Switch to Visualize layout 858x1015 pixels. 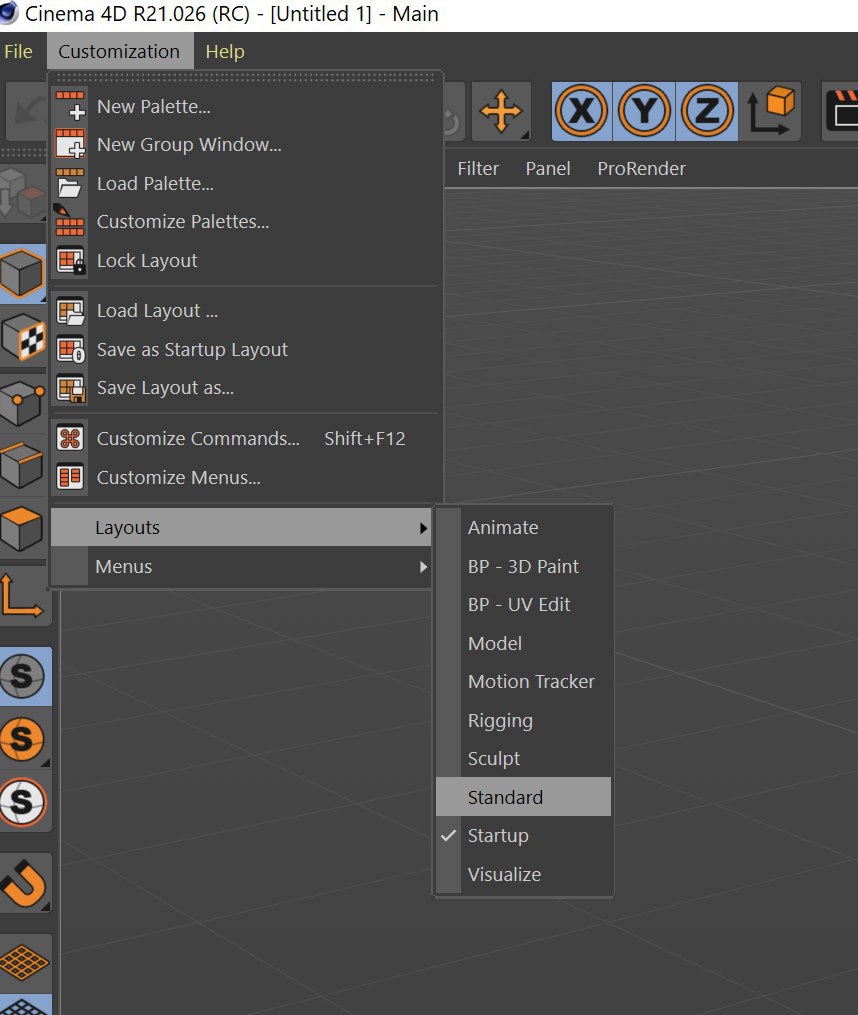(523, 875)
